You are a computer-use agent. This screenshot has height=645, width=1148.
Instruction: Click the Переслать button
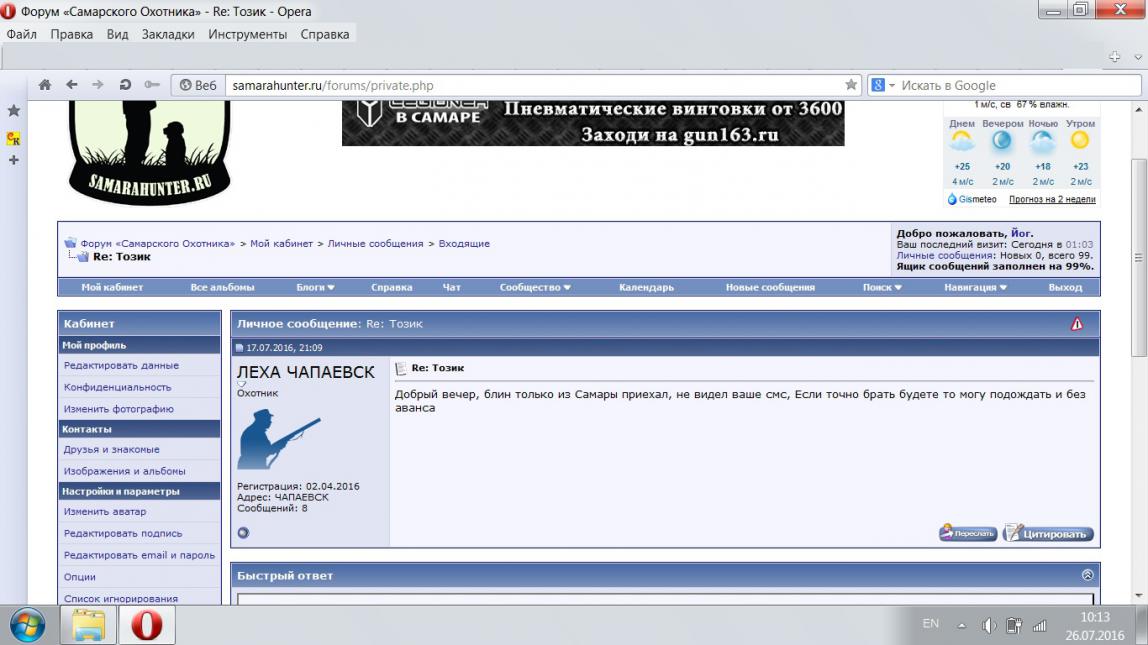click(968, 534)
